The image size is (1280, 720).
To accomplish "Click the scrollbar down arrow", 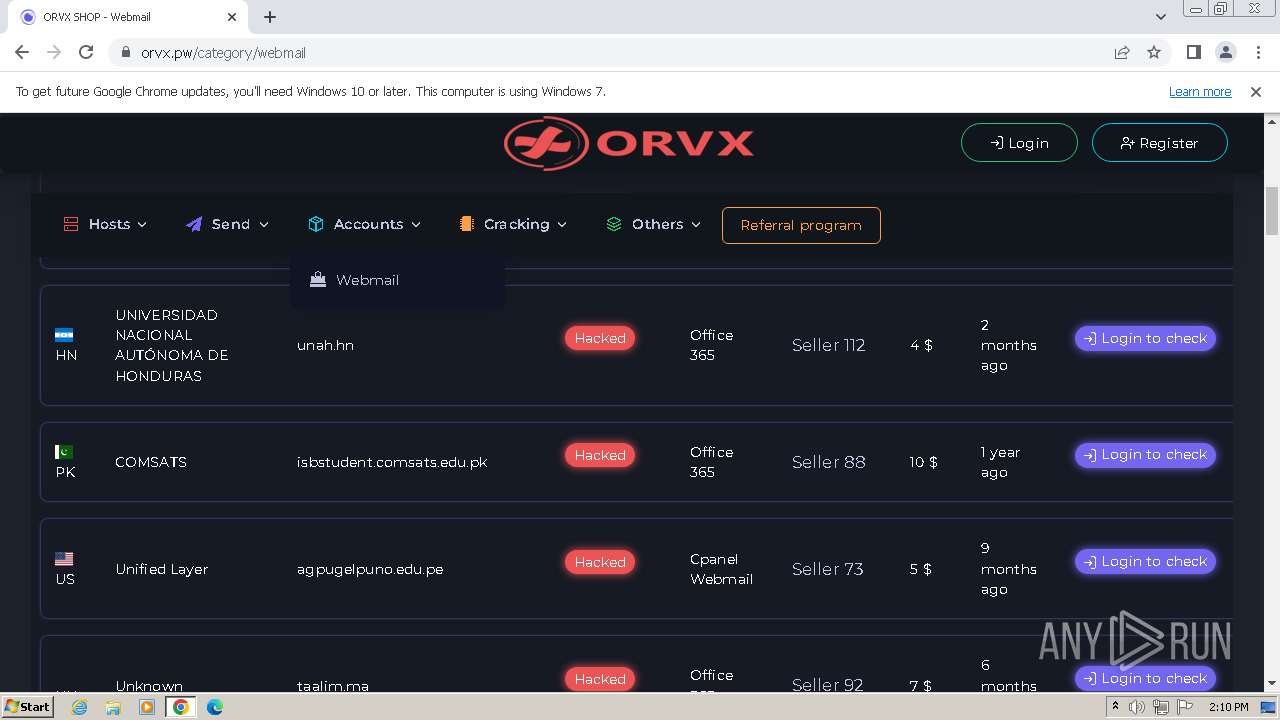I will pyautogui.click(x=1271, y=684).
